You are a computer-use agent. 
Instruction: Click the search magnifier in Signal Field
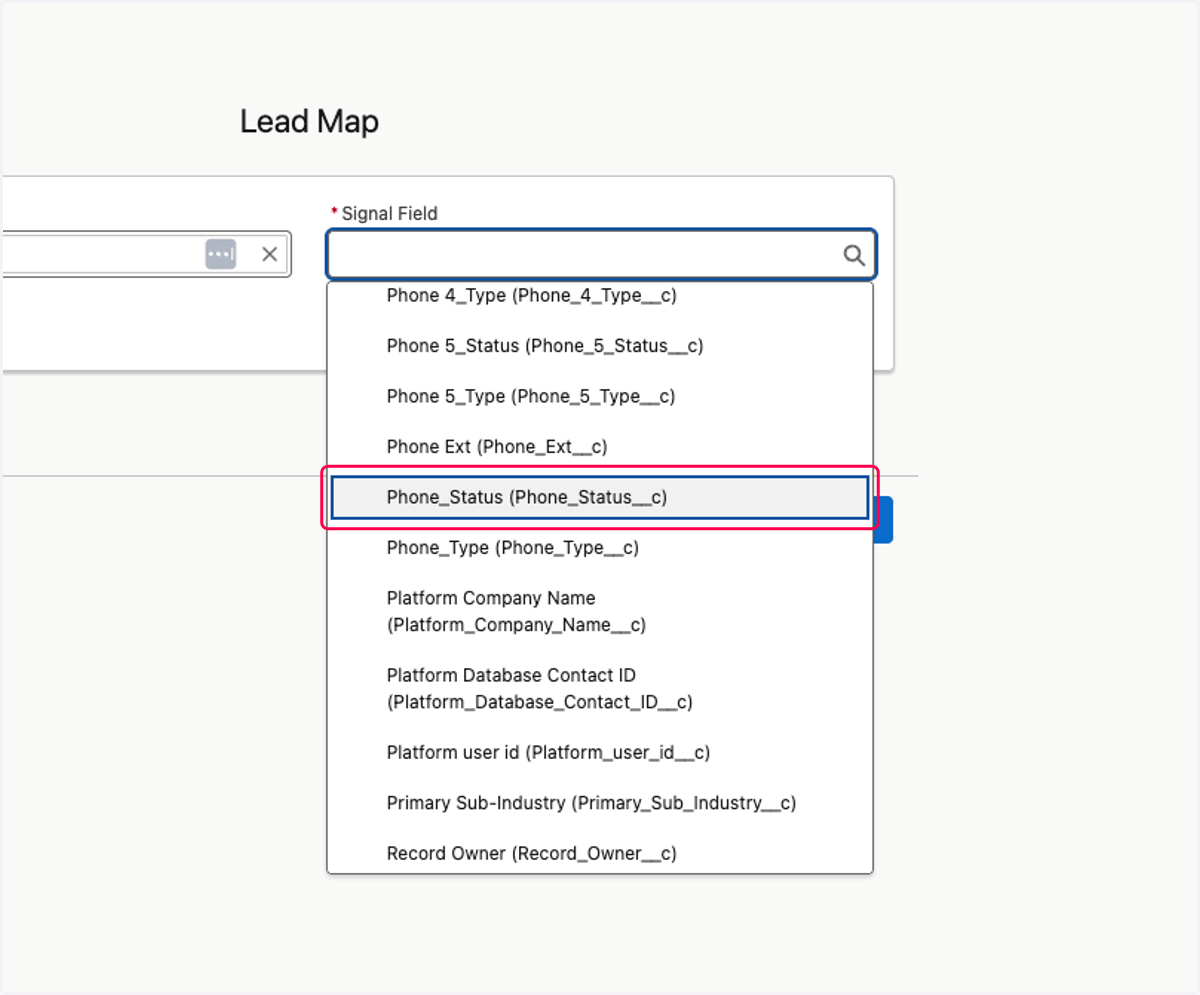(854, 255)
